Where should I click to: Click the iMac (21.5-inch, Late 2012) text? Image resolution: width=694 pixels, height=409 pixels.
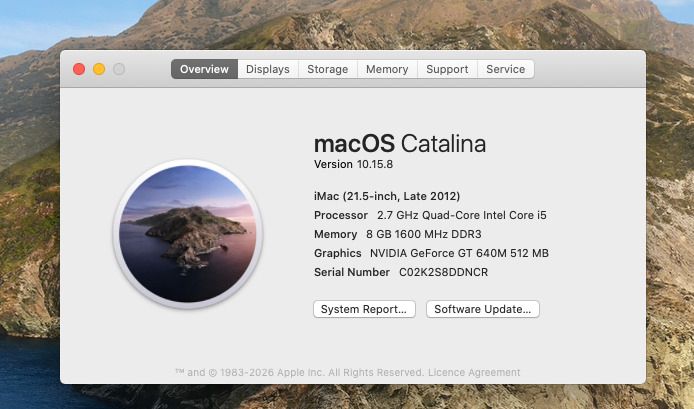point(387,196)
